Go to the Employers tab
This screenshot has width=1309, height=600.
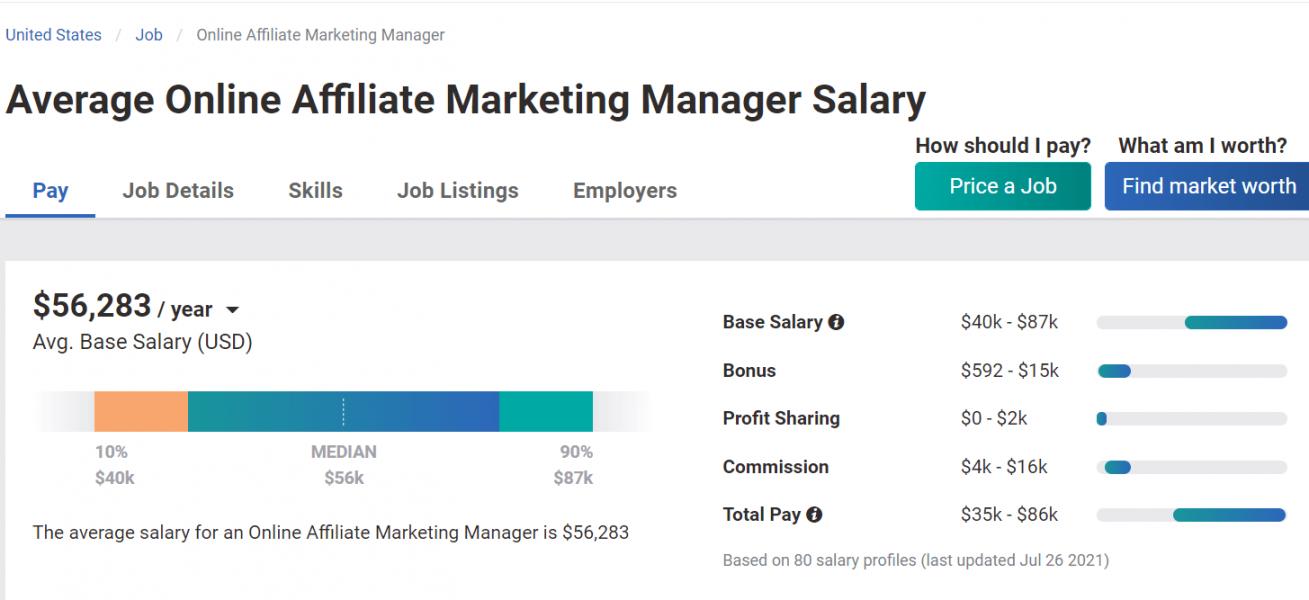tap(625, 191)
